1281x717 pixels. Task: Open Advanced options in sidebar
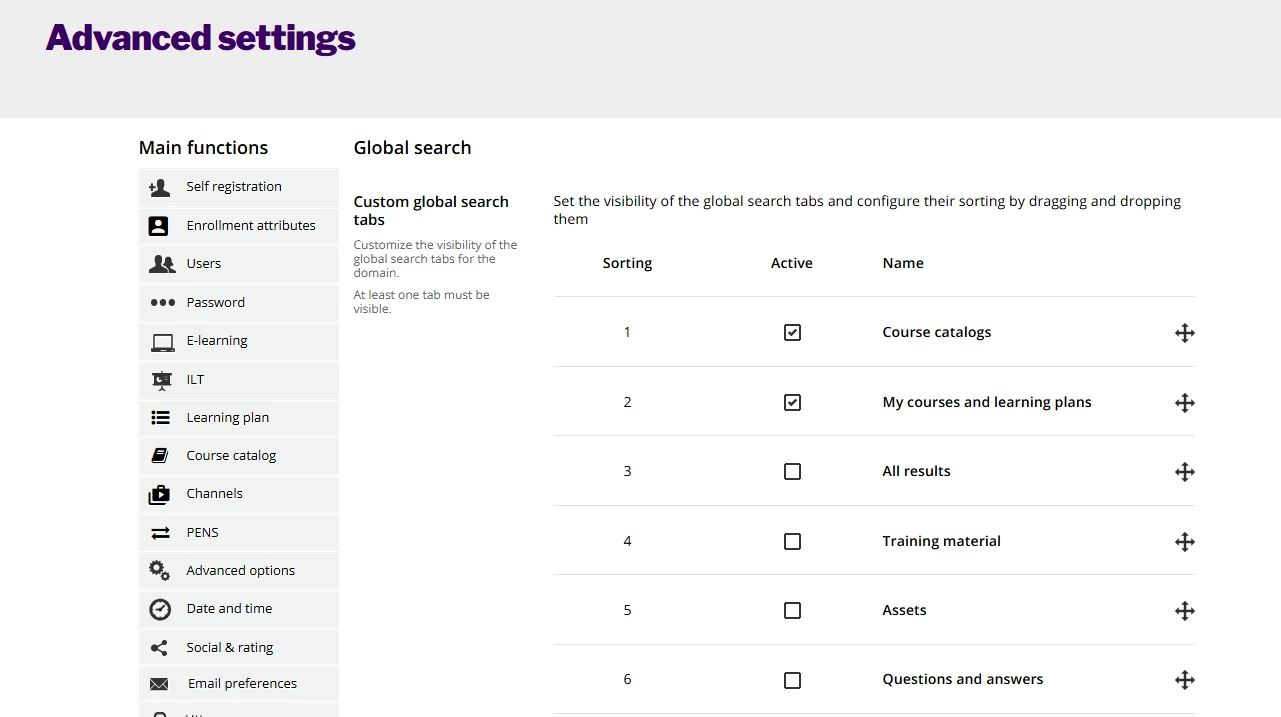pos(240,571)
